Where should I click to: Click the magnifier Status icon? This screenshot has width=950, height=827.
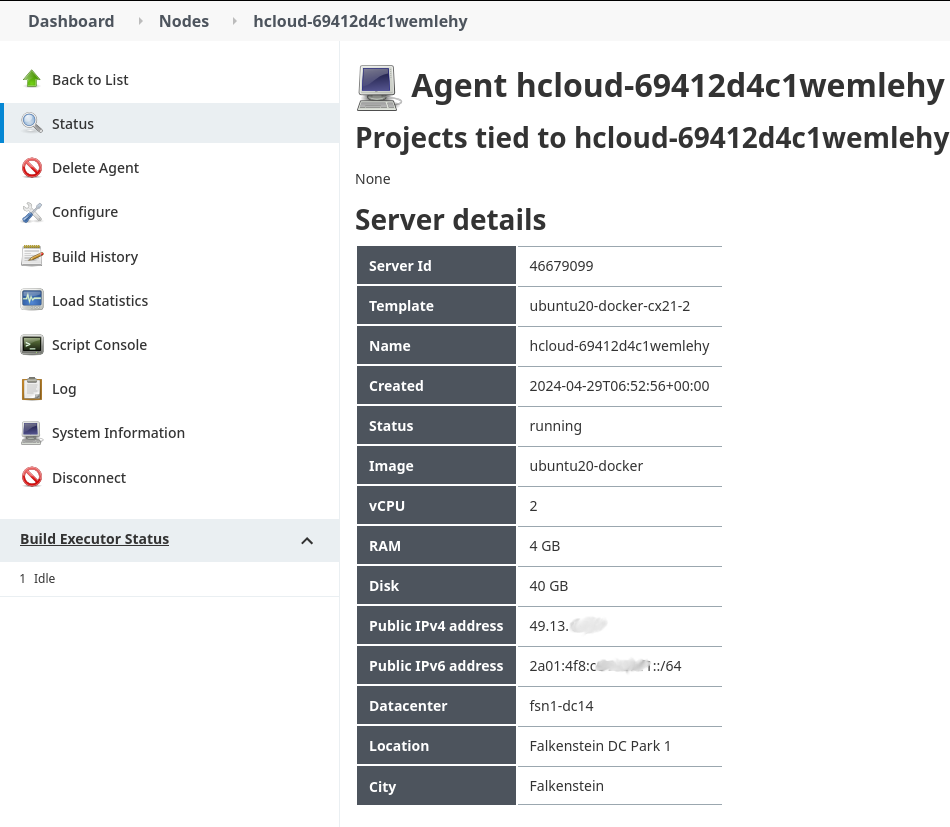pos(32,123)
